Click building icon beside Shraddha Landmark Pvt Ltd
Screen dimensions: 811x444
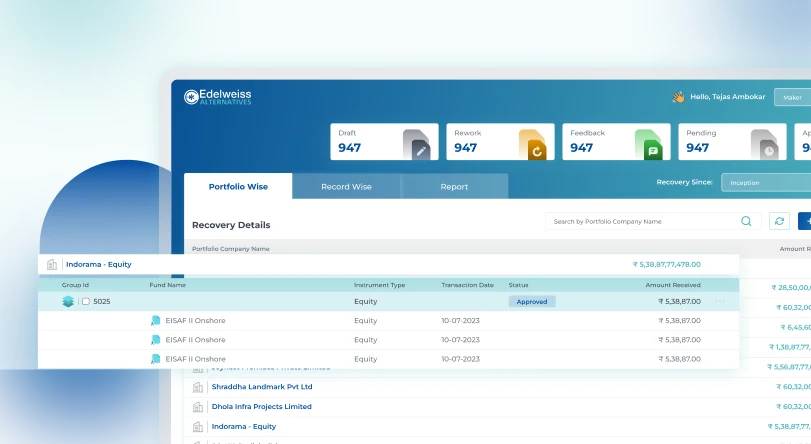click(x=198, y=387)
